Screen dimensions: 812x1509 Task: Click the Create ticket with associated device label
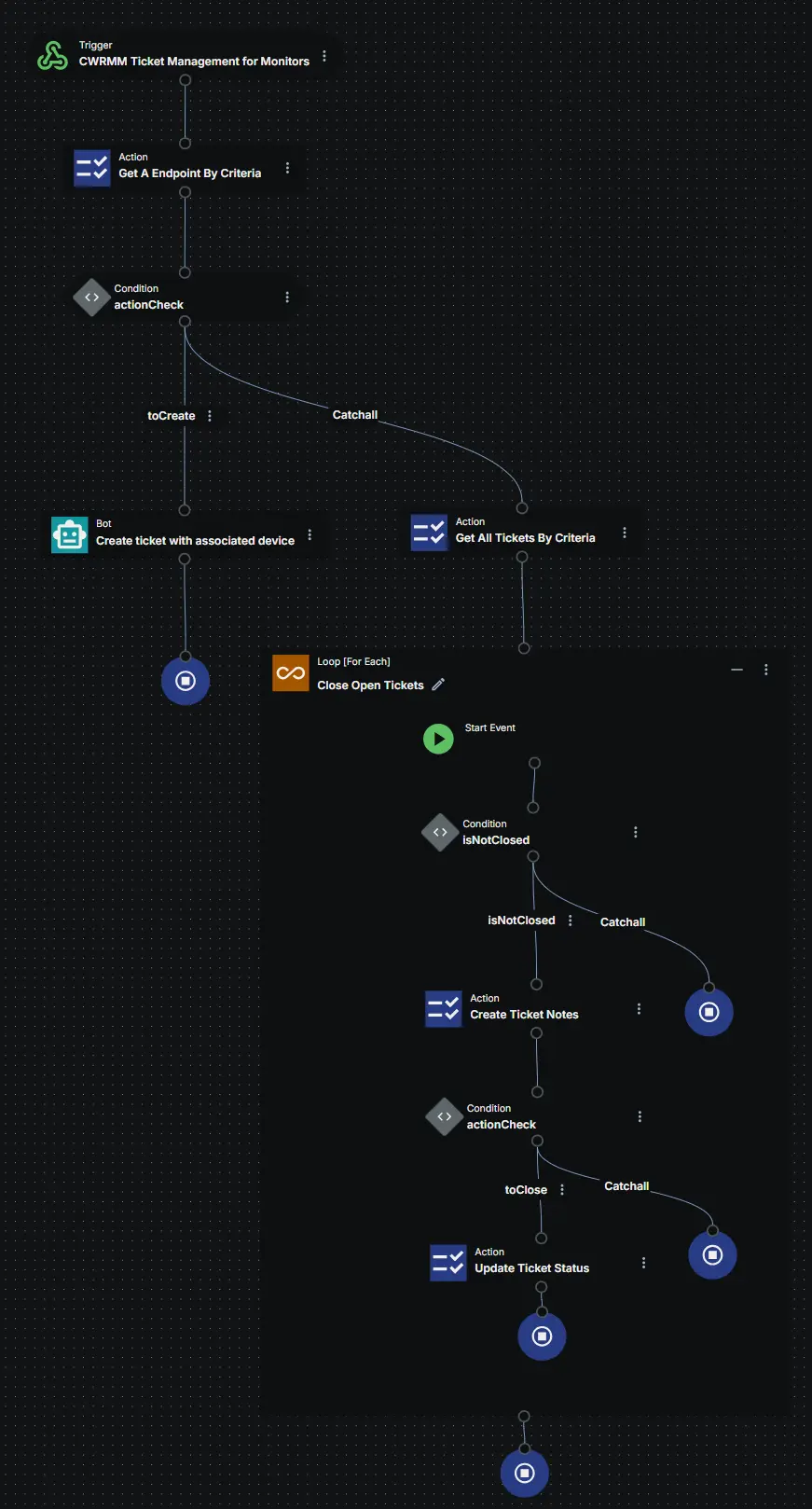195,541
